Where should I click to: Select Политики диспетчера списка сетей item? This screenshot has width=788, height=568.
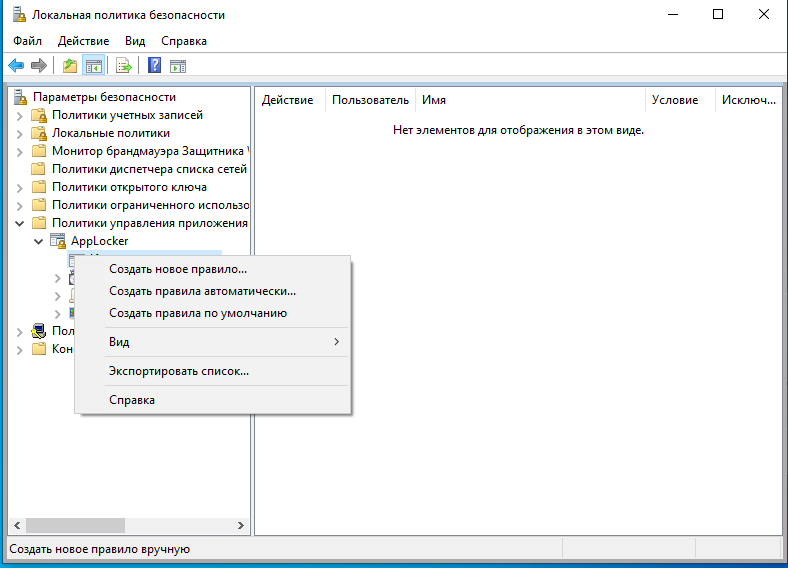pos(149,169)
